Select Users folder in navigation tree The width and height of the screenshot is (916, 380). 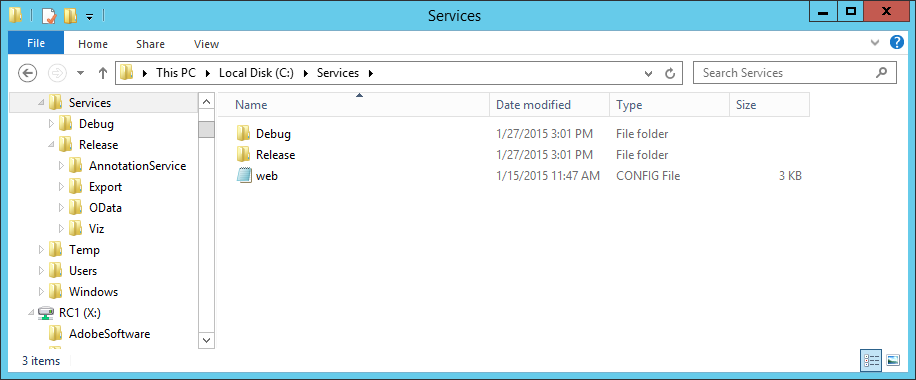click(x=83, y=271)
